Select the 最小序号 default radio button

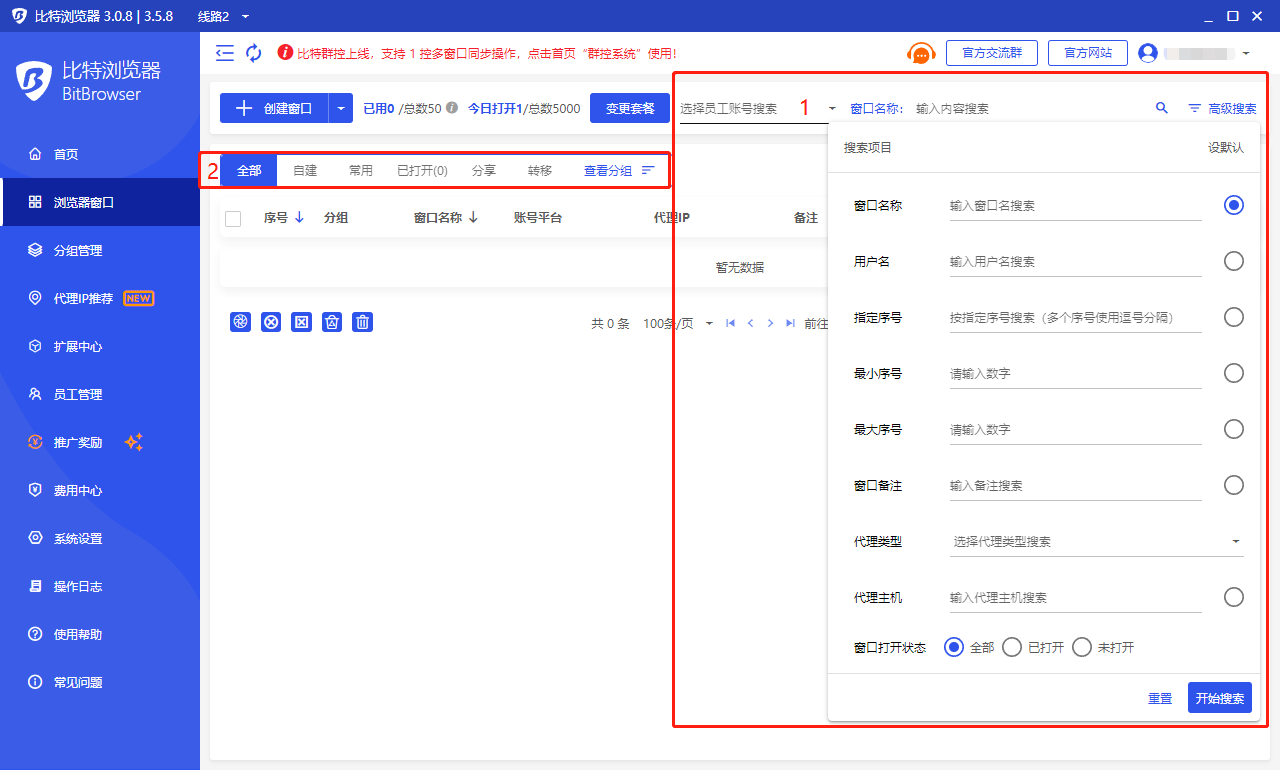[x=1234, y=373]
